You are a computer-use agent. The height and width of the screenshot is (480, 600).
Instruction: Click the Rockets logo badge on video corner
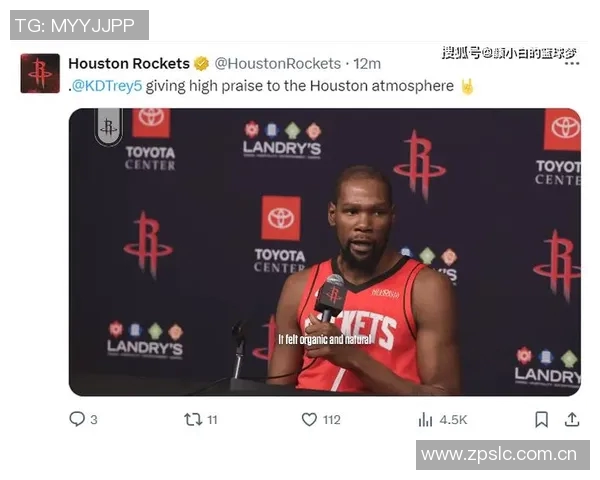(x=109, y=127)
